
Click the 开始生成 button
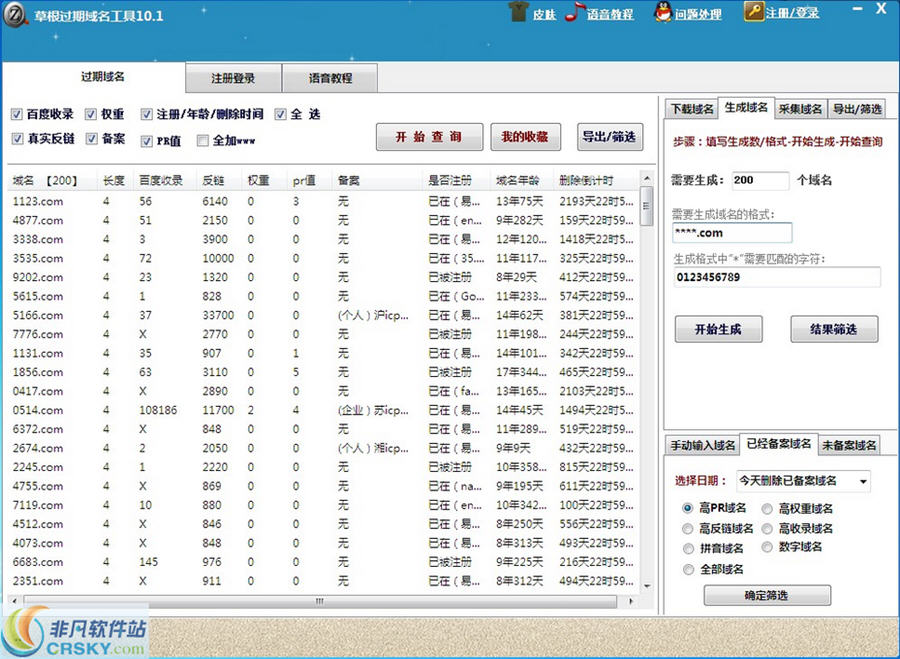(x=719, y=330)
